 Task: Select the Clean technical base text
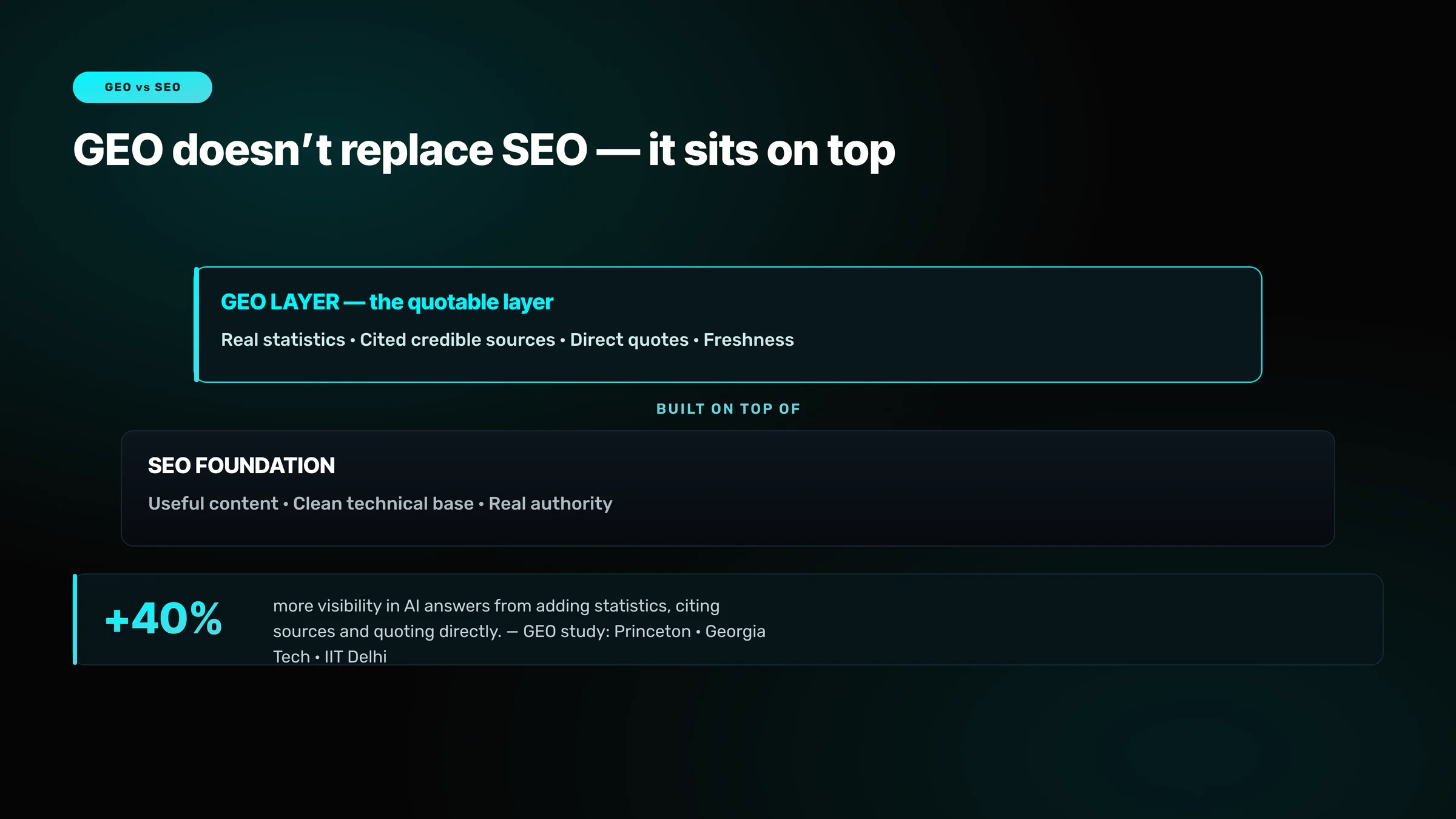(x=383, y=504)
